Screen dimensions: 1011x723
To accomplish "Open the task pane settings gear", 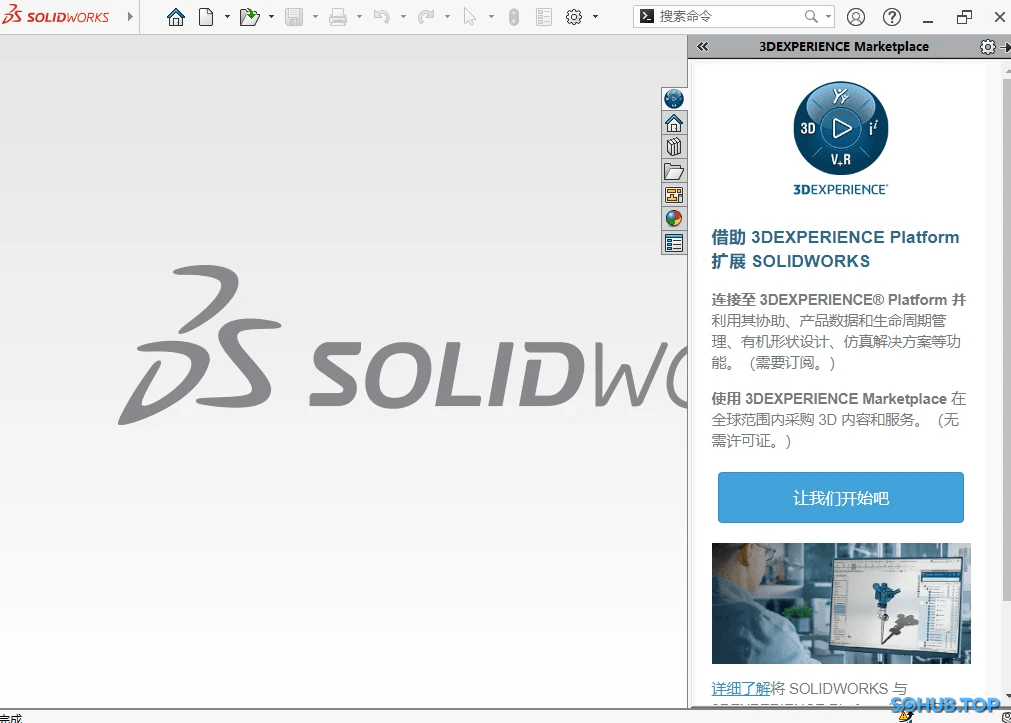I will pyautogui.click(x=986, y=46).
